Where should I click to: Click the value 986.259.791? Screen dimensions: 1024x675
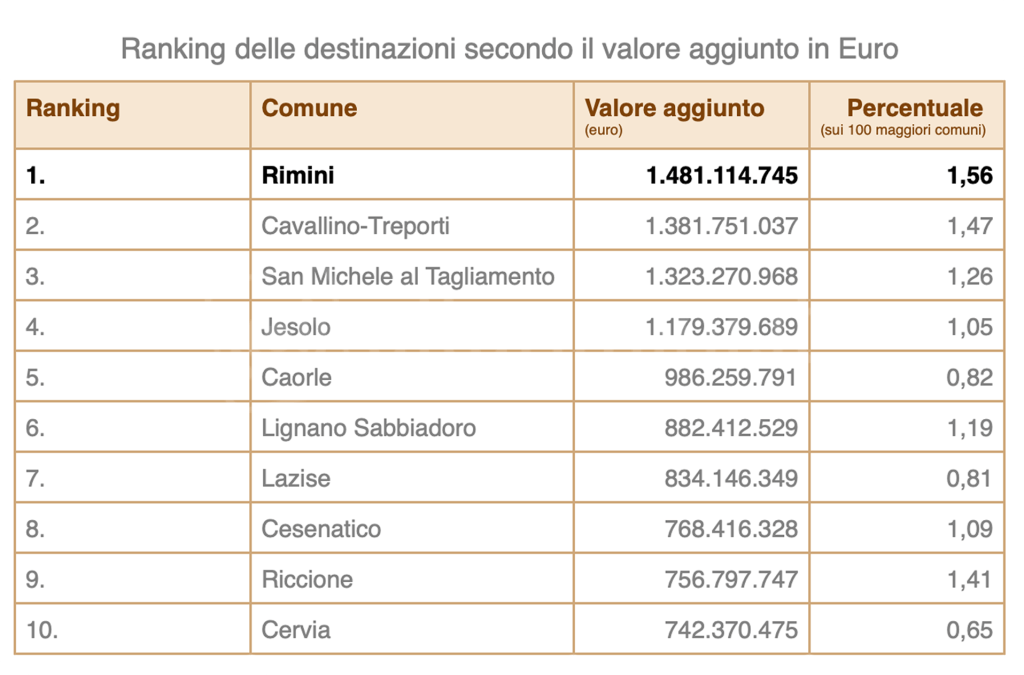pyautogui.click(x=731, y=378)
